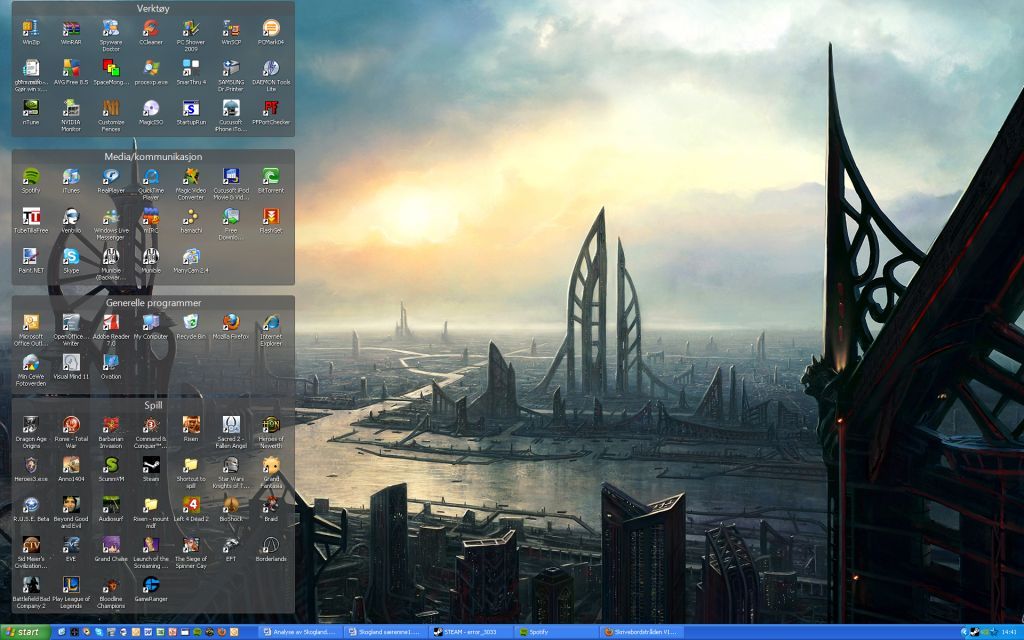1024x640 pixels.
Task: Open the WinZip desktop shortcut
Action: (31, 33)
